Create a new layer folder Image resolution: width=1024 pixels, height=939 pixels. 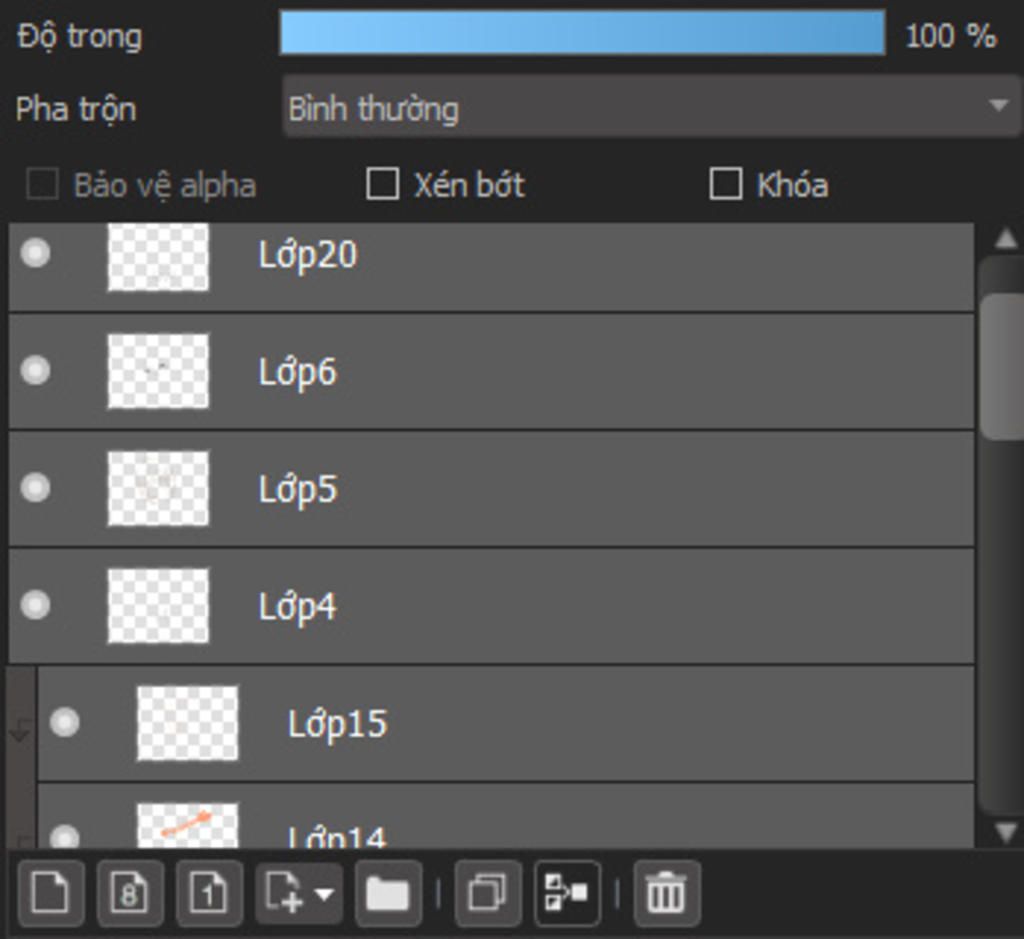tap(387, 892)
